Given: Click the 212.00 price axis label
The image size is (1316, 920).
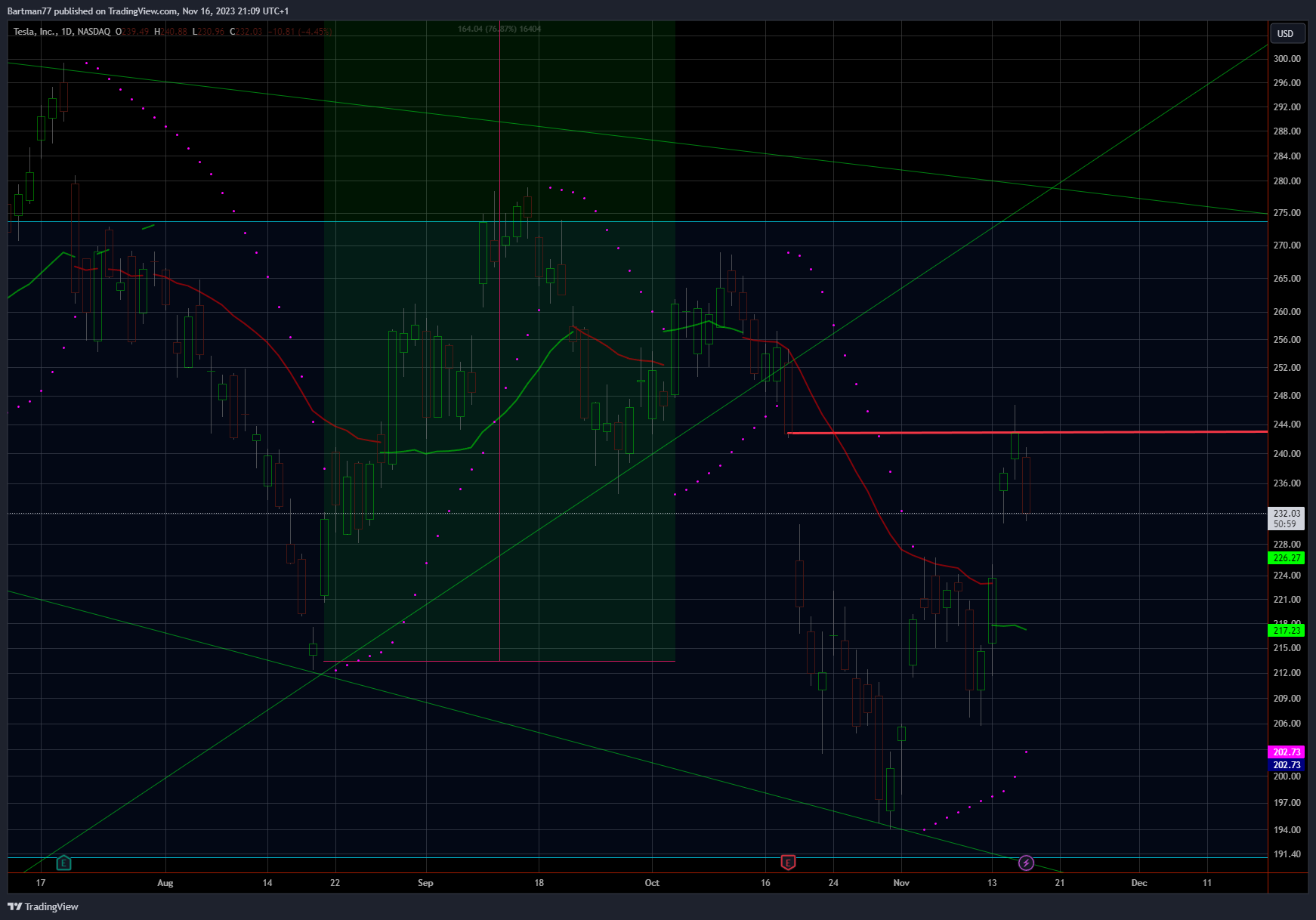Looking at the screenshot, I should pyautogui.click(x=1287, y=673).
